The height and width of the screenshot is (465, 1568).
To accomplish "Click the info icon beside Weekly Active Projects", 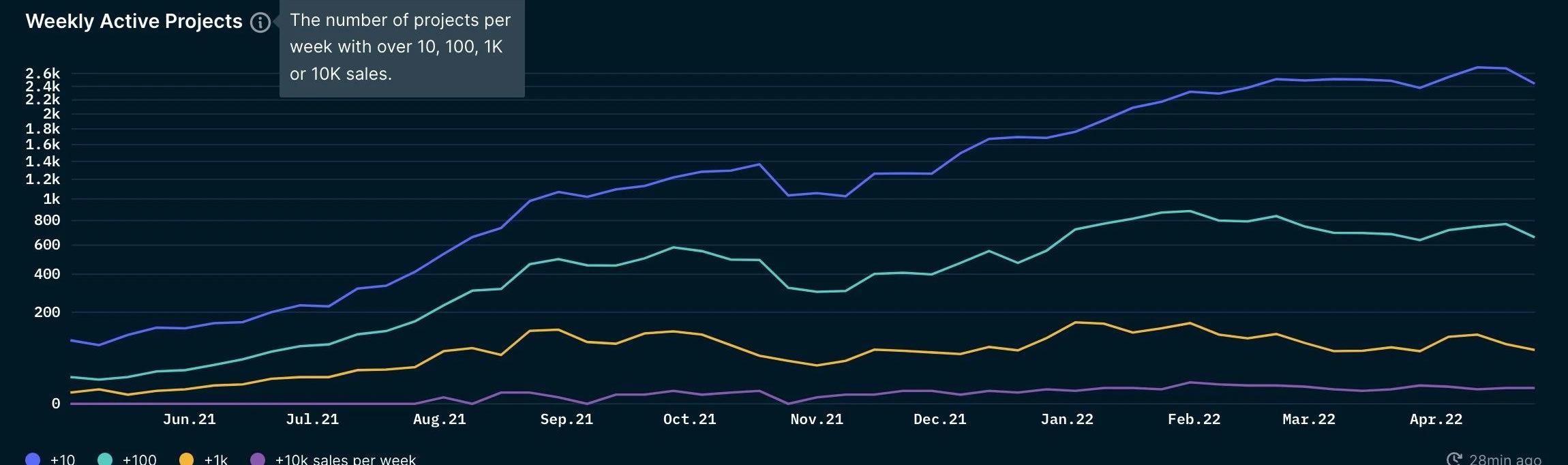I will point(260,22).
